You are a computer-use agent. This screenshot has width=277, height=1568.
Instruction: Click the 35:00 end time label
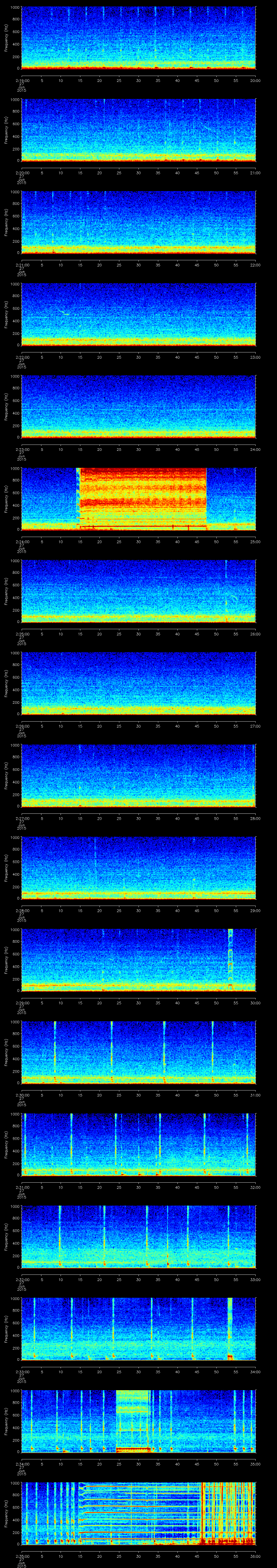pos(255,1464)
